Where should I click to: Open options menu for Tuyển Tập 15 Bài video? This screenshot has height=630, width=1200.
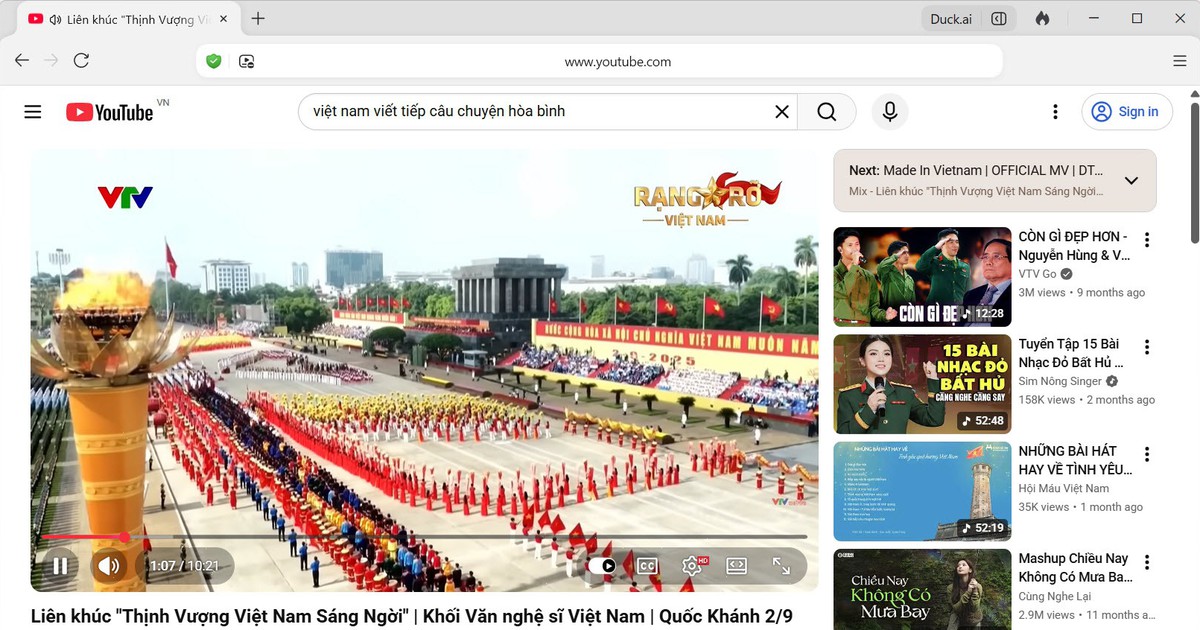[1147, 347]
